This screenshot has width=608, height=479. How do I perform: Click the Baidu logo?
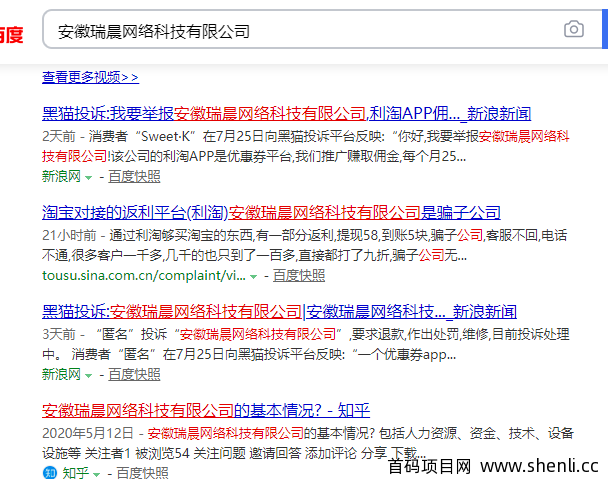coord(11,35)
